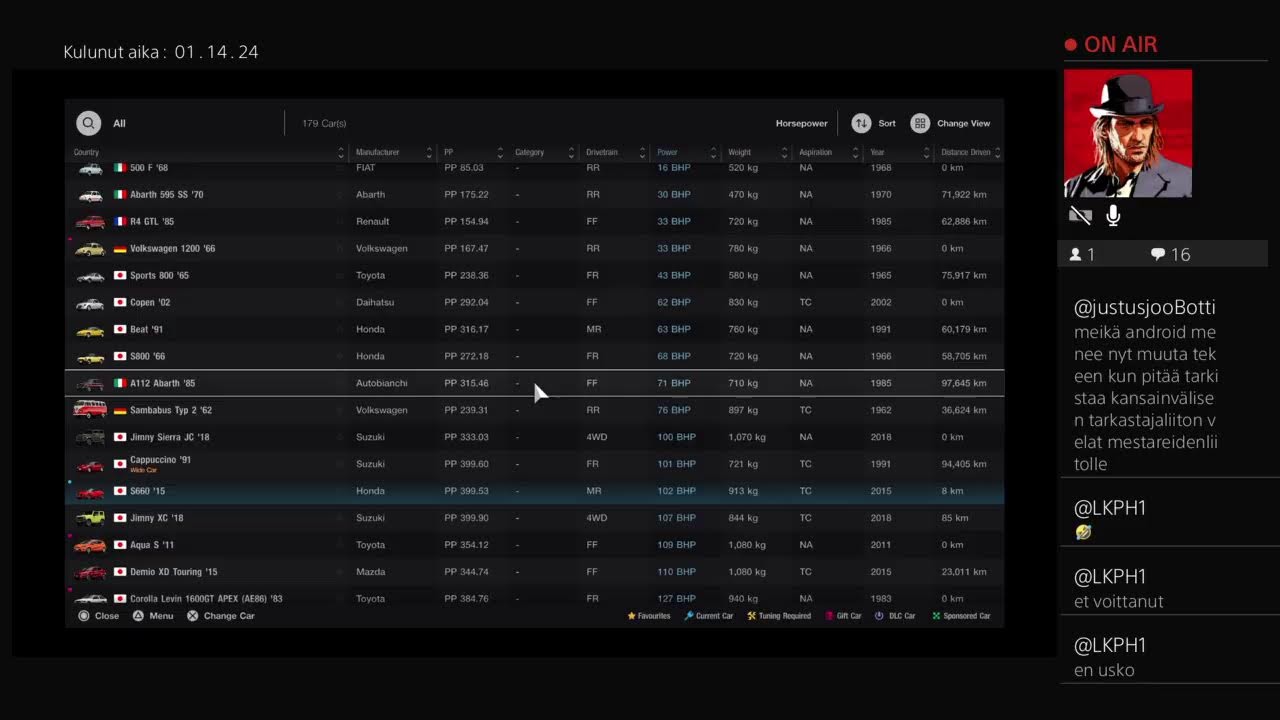
Task: Click the ON AIR indicator
Action: [1111, 45]
